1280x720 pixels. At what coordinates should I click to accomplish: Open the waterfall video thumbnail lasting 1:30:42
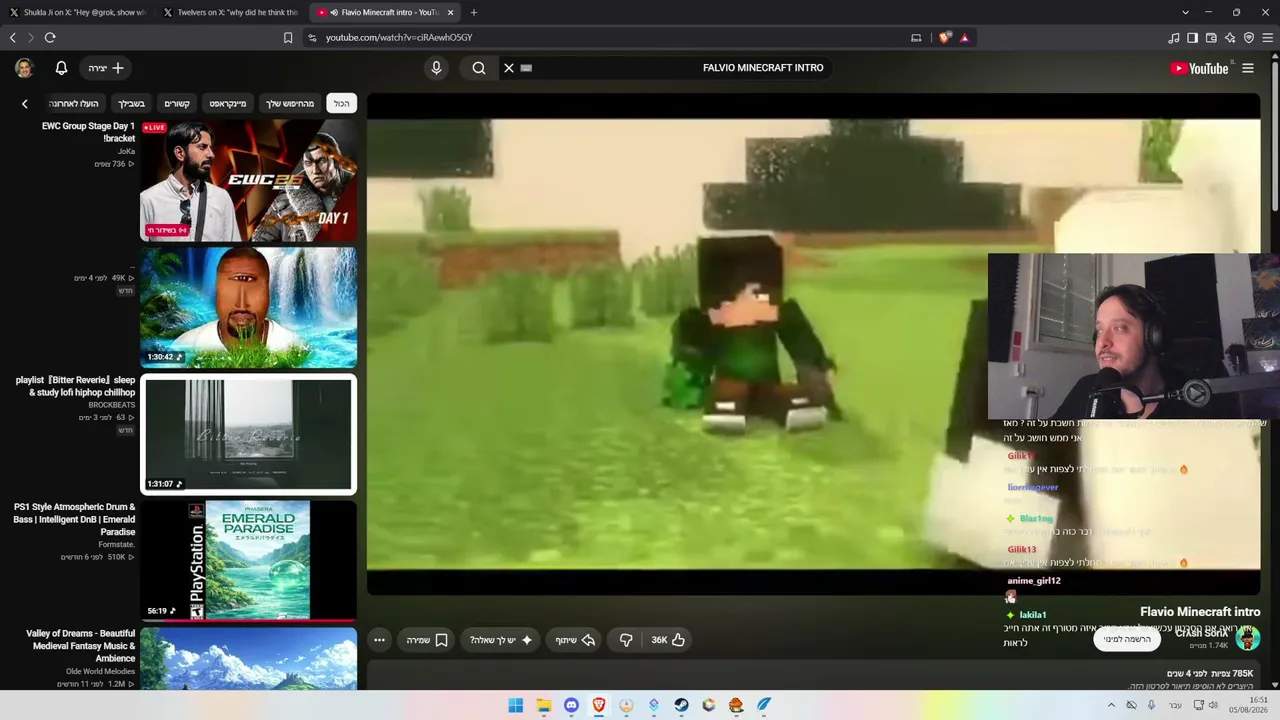(248, 308)
